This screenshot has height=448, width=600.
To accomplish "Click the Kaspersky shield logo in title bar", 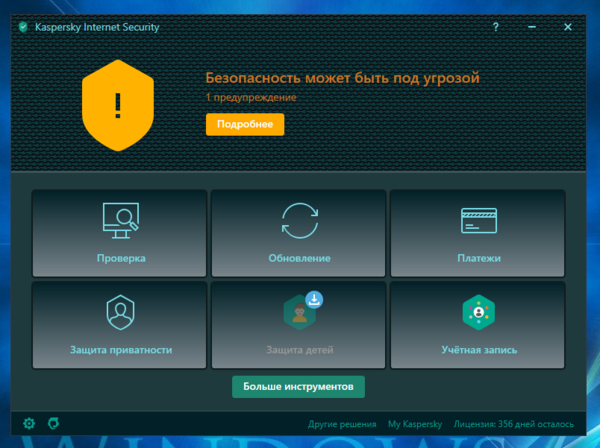I will [23, 27].
